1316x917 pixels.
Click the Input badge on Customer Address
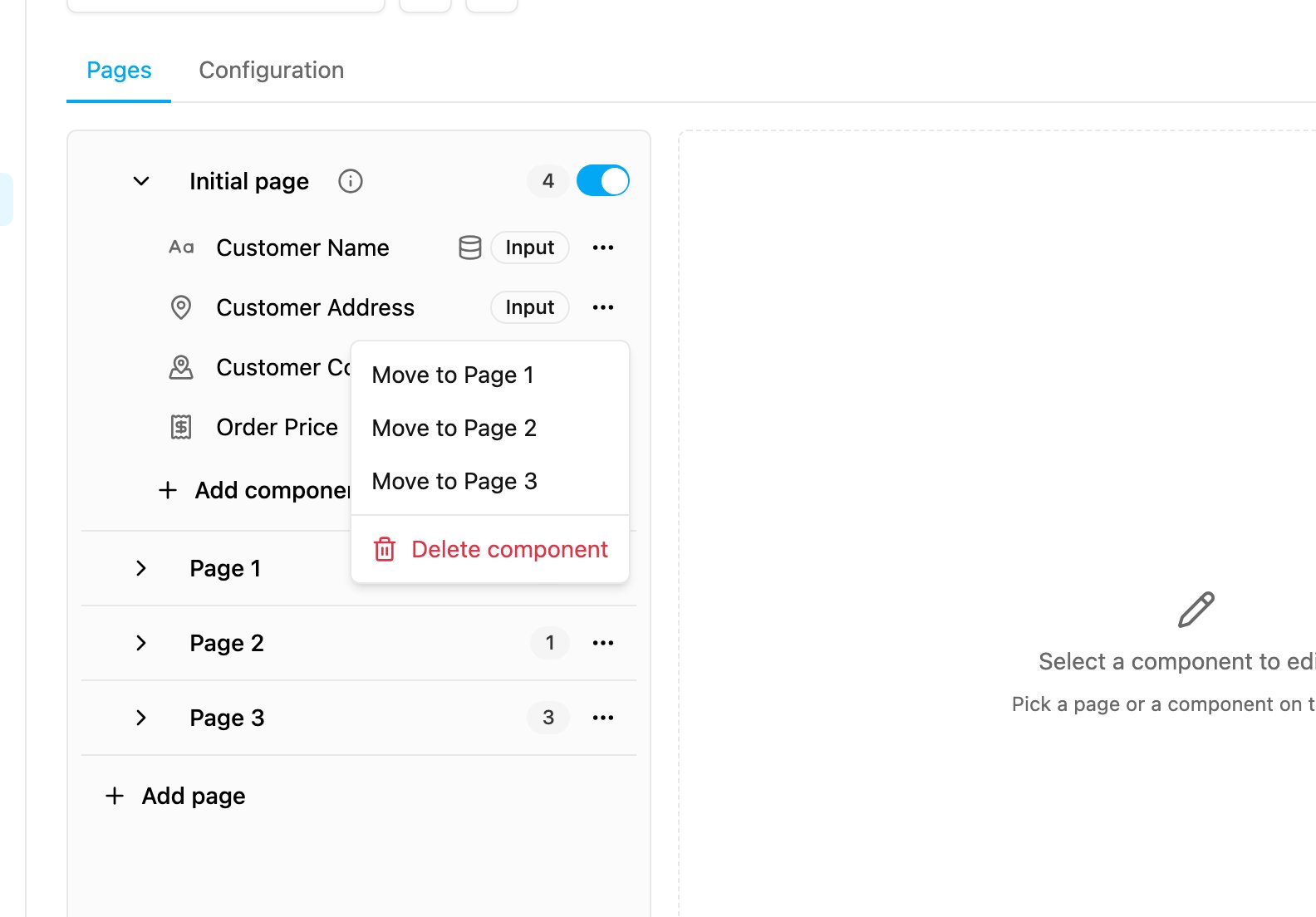click(x=530, y=307)
